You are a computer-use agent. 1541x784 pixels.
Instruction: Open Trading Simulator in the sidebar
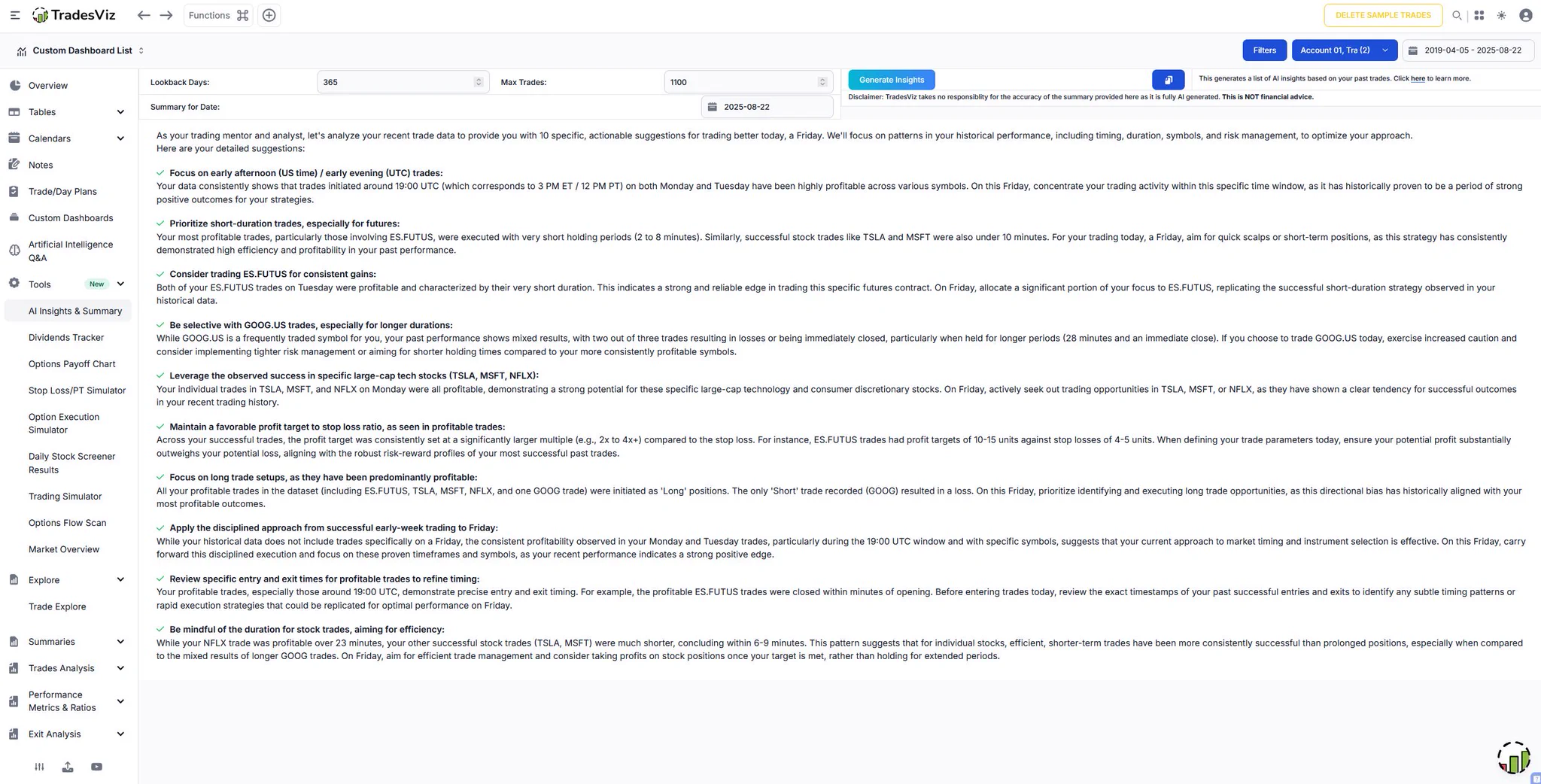pos(65,497)
